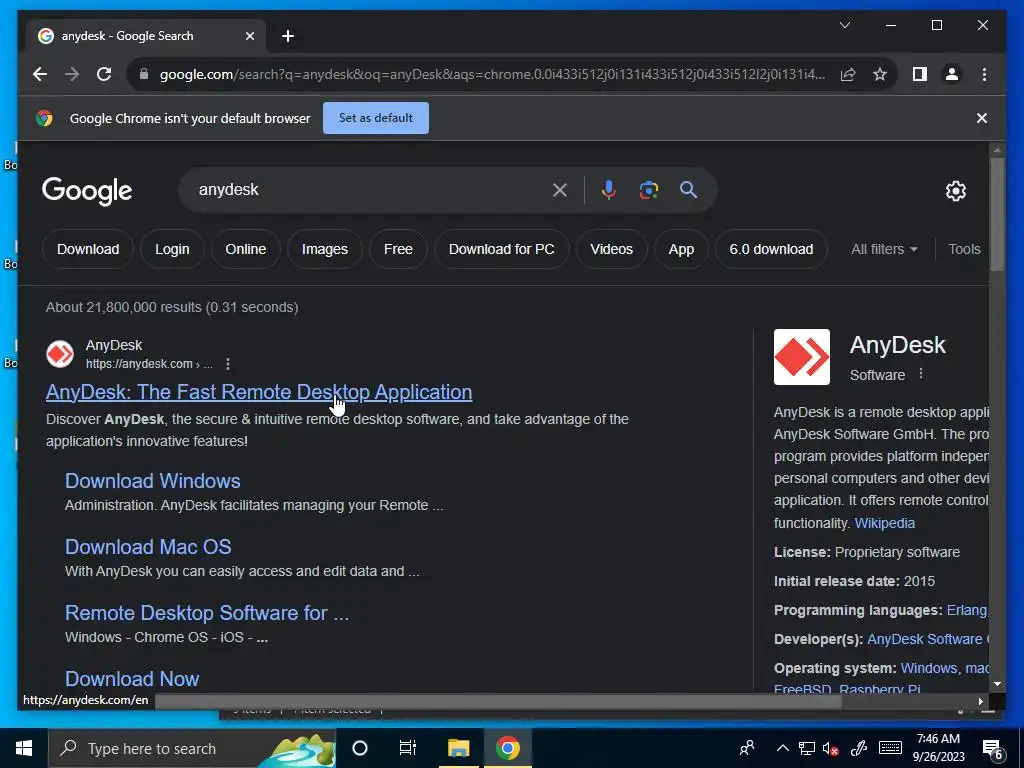Go back to the previous page
The height and width of the screenshot is (768, 1024).
tap(40, 74)
